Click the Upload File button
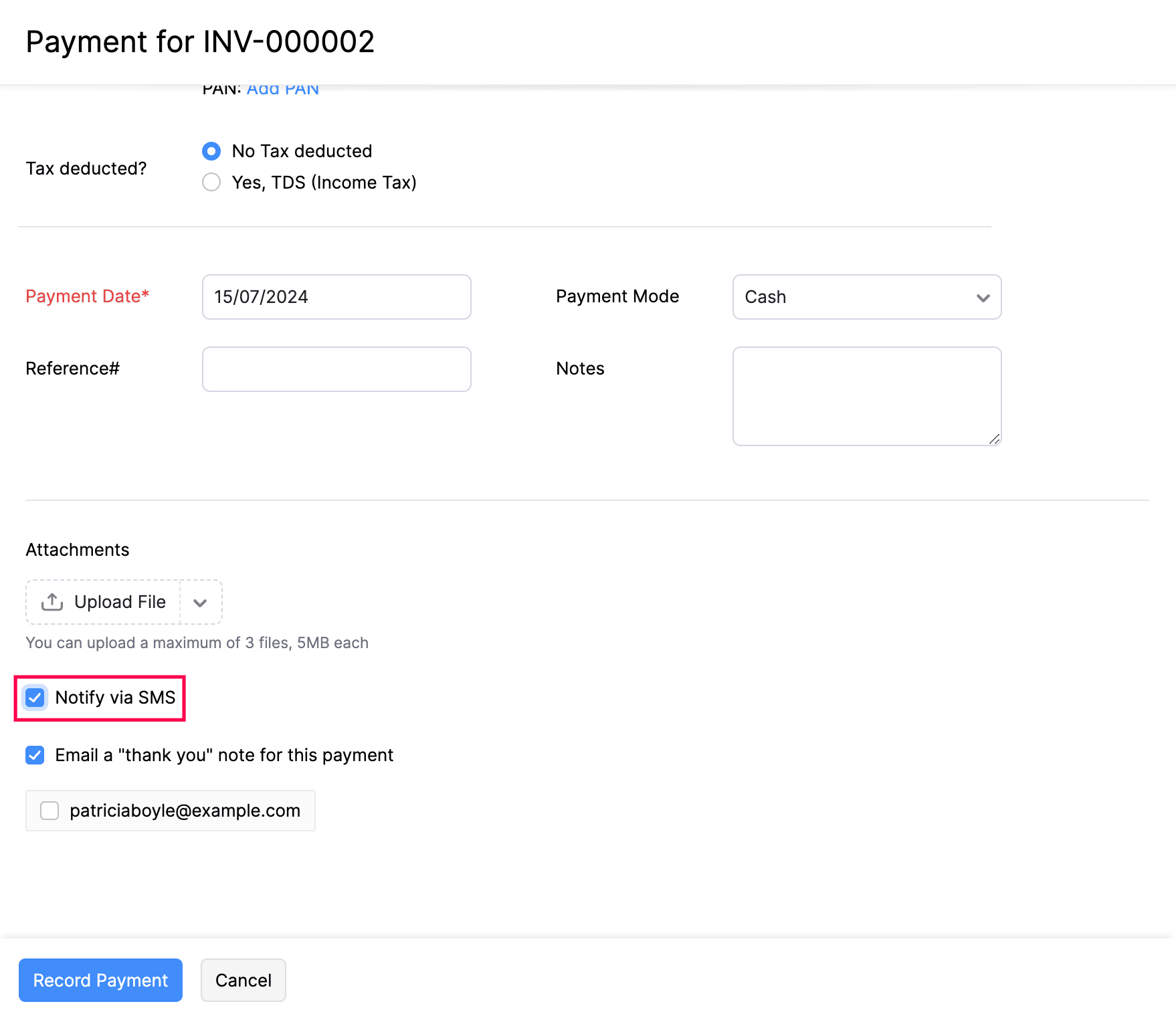This screenshot has width=1176, height=1022. click(119, 601)
